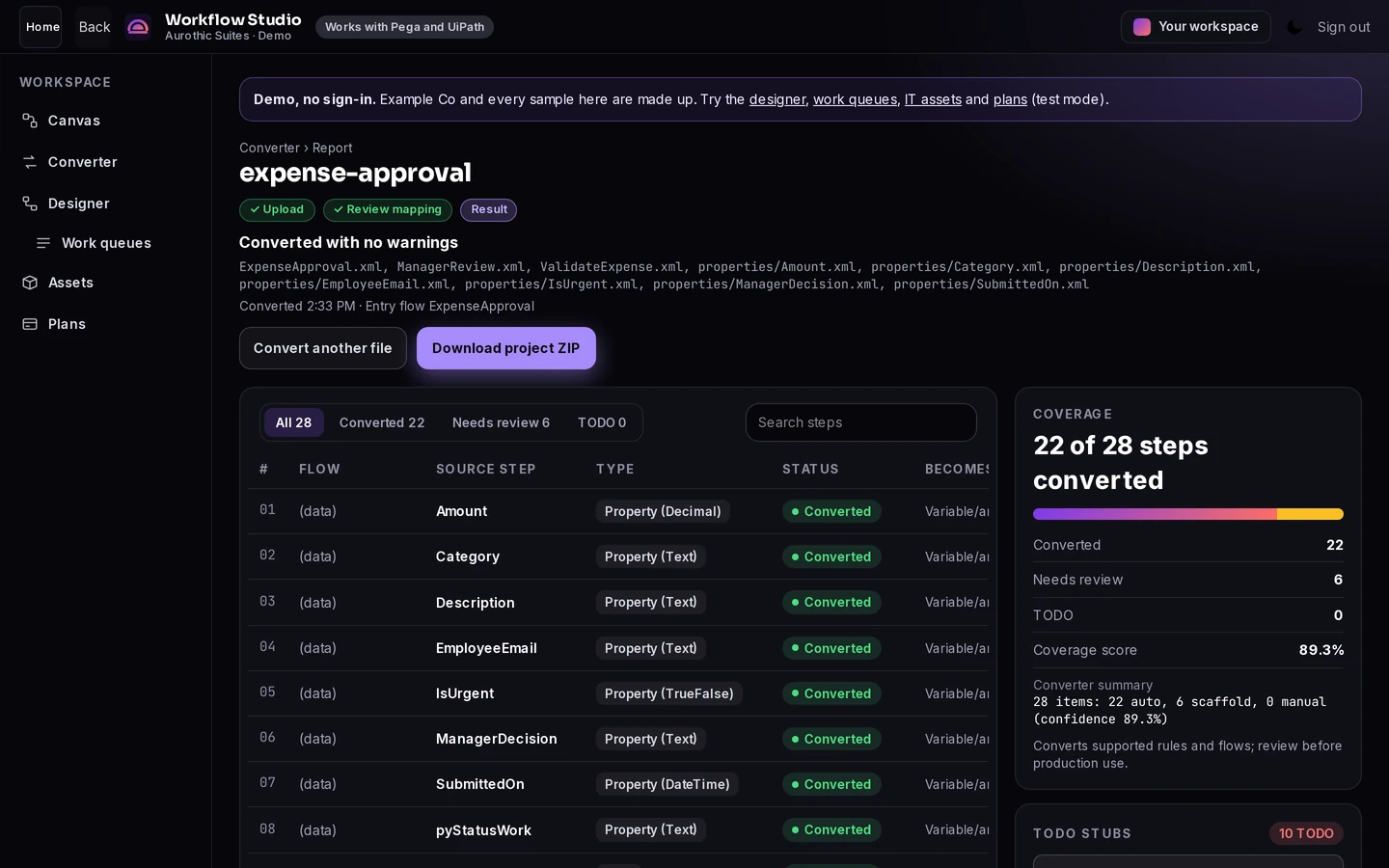The height and width of the screenshot is (868, 1389).
Task: Filter by Needs review 6 tab
Action: (x=501, y=422)
